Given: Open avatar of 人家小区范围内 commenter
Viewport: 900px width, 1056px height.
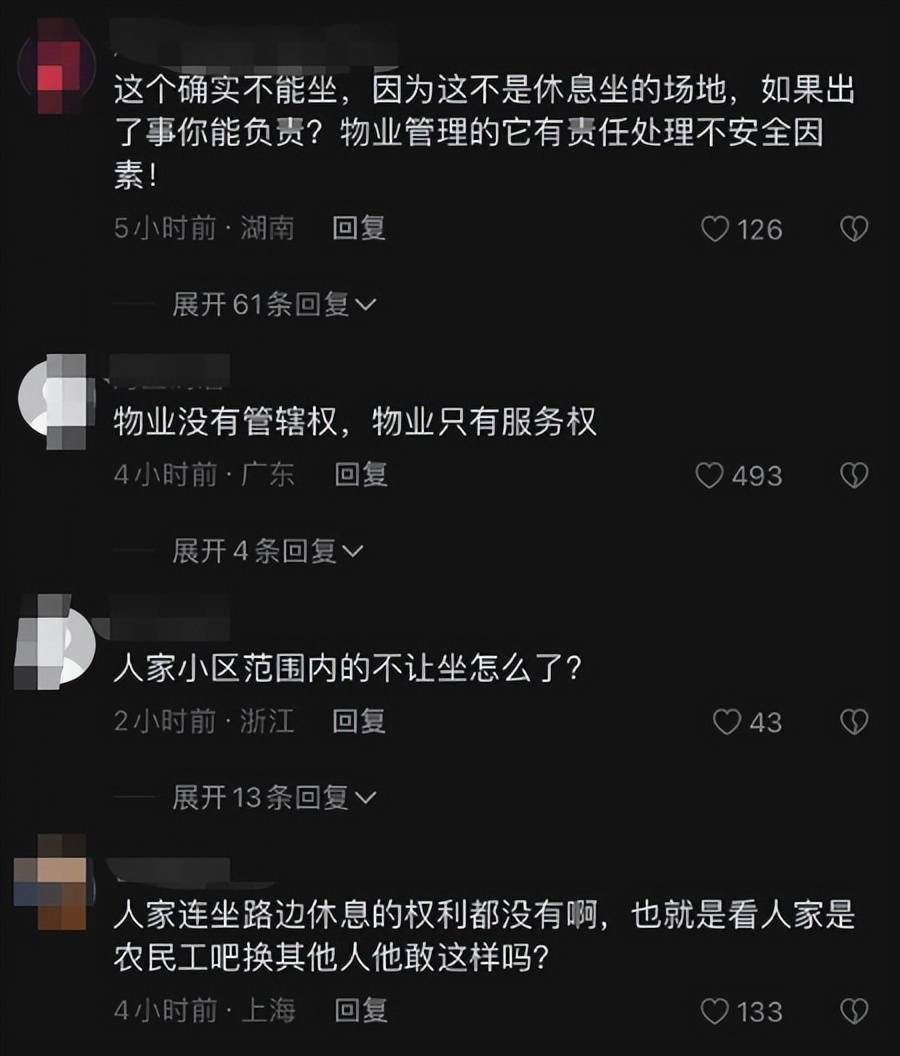Looking at the screenshot, I should 56,642.
